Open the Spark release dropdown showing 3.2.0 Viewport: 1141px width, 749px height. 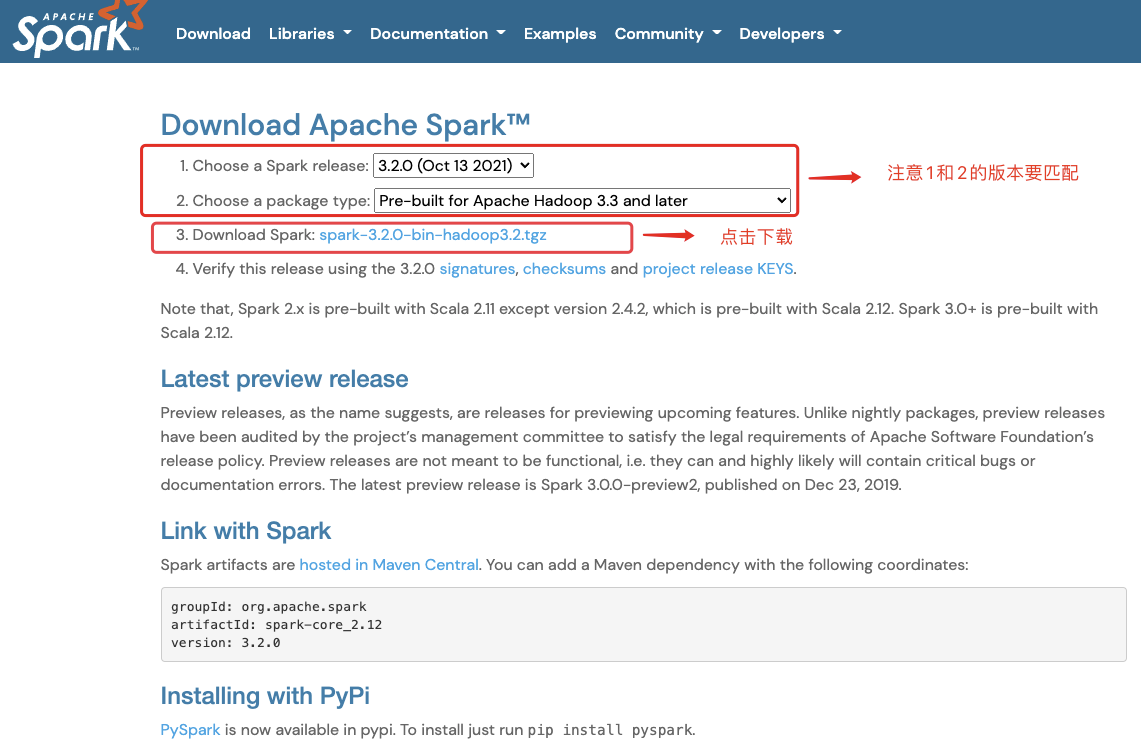[x=453, y=165]
